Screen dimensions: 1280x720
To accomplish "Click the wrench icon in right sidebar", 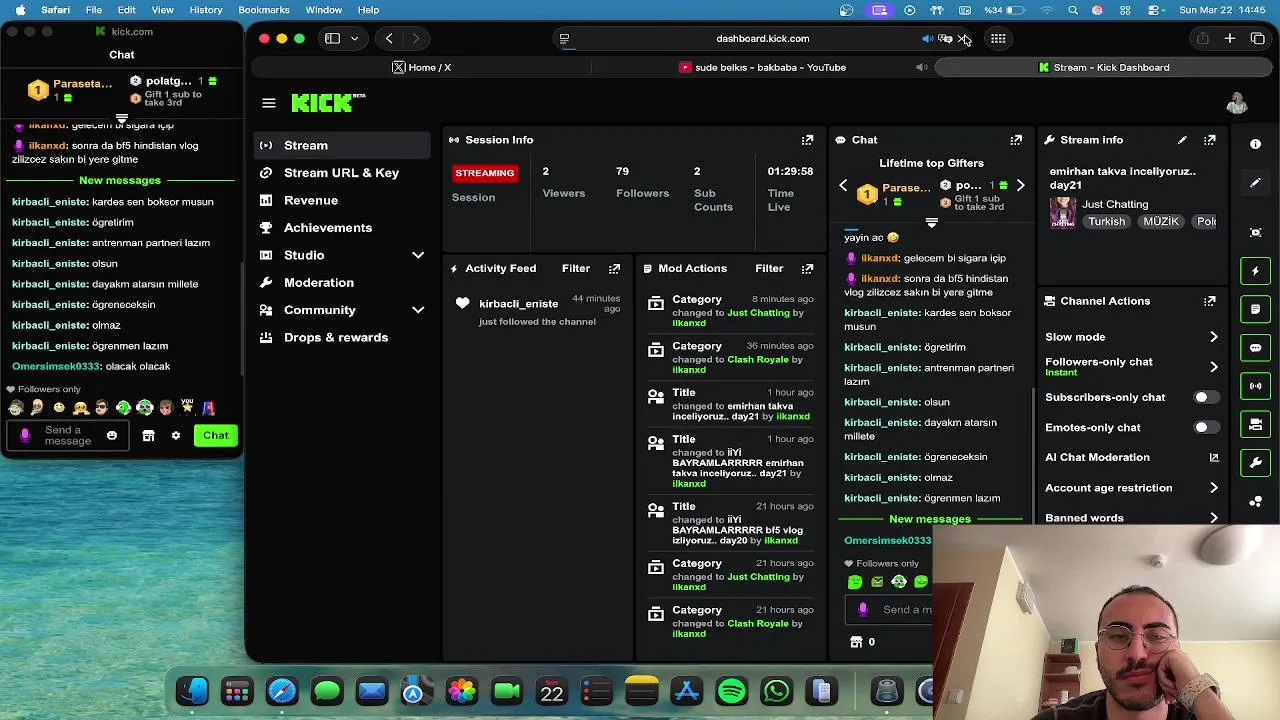I will (x=1256, y=463).
